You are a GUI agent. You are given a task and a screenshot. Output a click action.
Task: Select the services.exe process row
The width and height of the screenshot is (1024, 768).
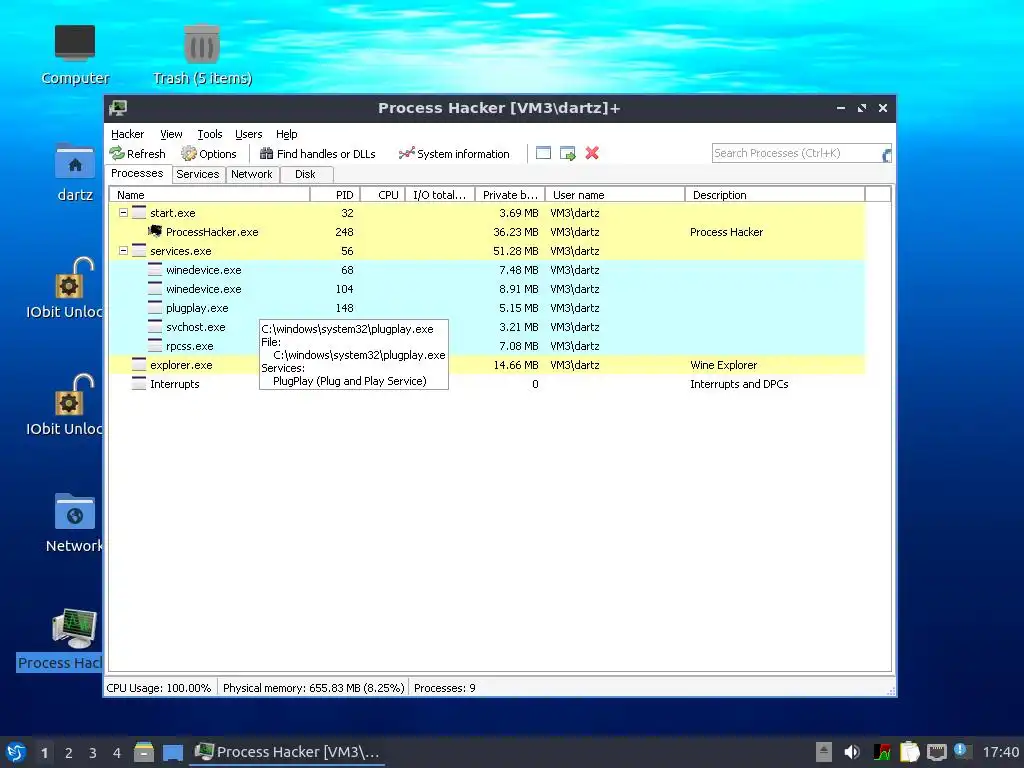coord(487,251)
